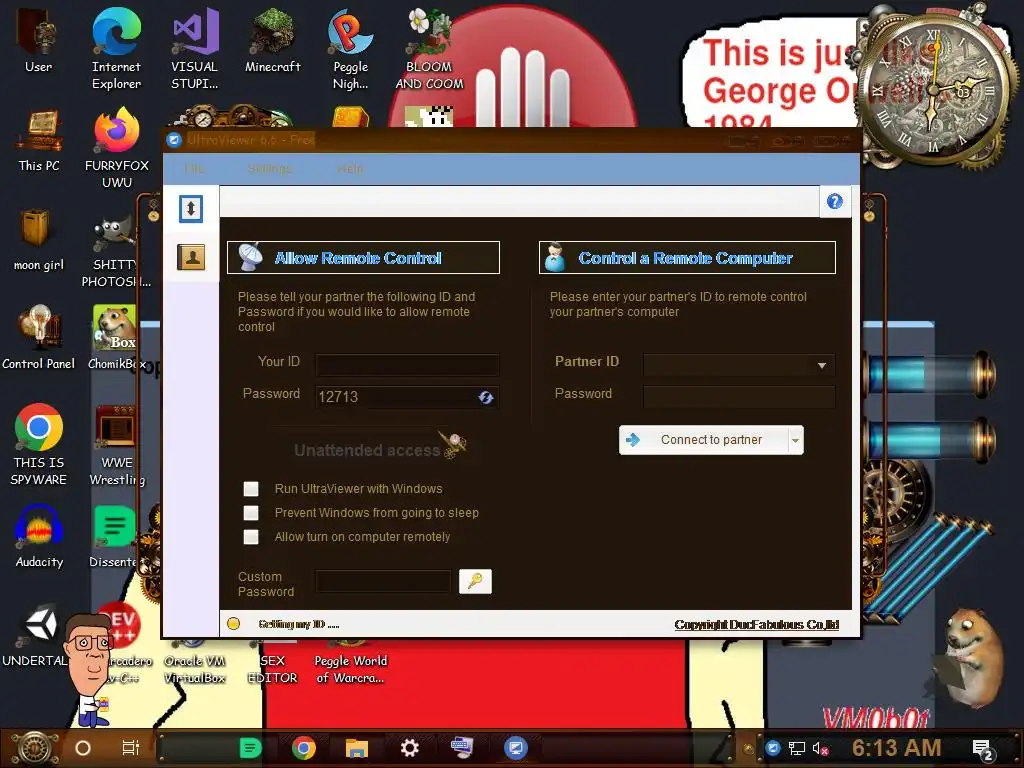Click the UltraViewer icon in the system tray
Viewport: 1024px width, 768px height.
coord(773,748)
